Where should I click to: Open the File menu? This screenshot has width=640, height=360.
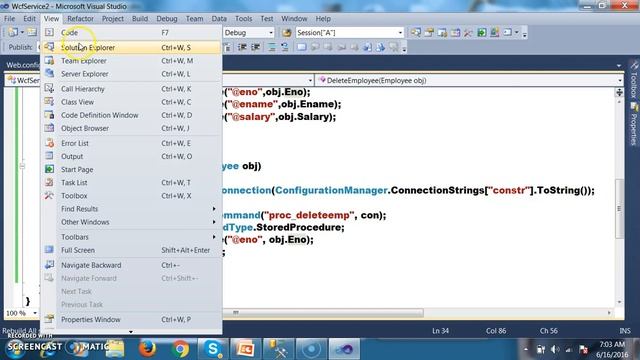(x=9, y=19)
